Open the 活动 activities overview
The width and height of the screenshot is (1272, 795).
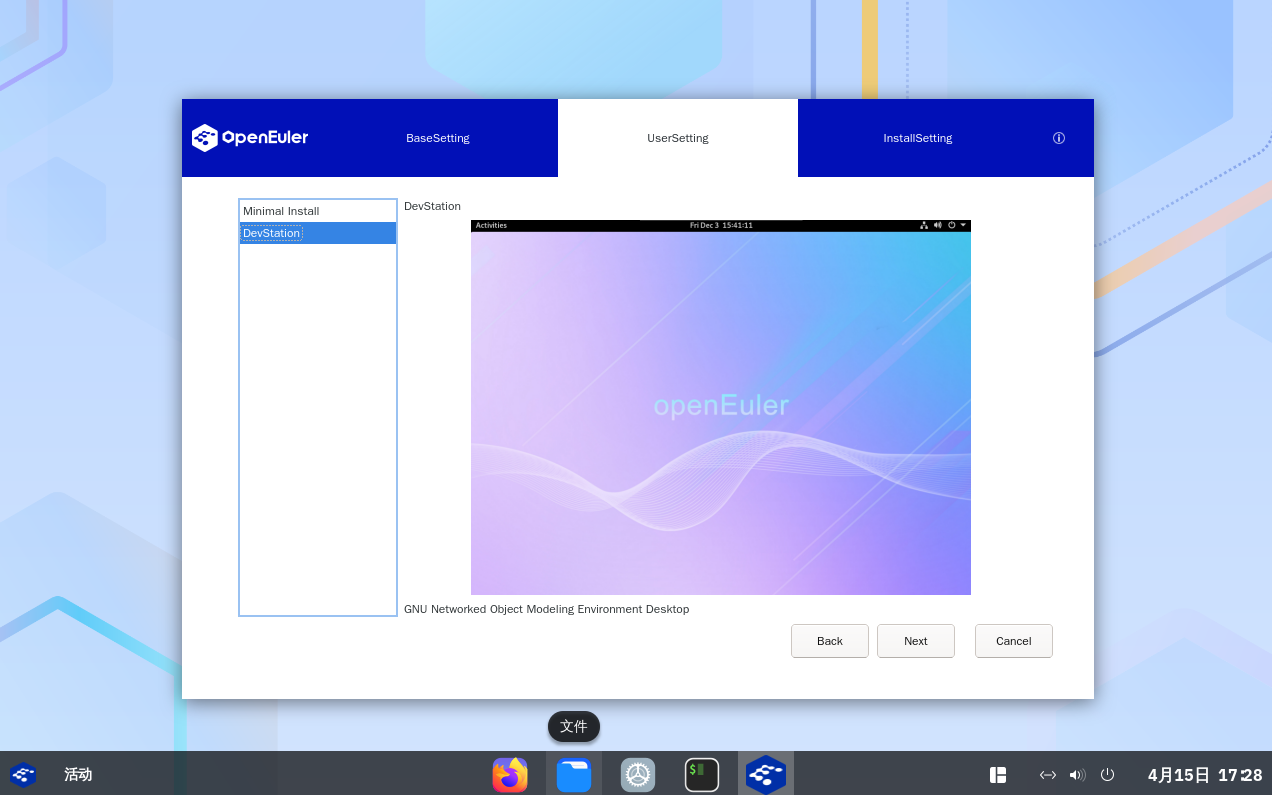tap(78, 775)
